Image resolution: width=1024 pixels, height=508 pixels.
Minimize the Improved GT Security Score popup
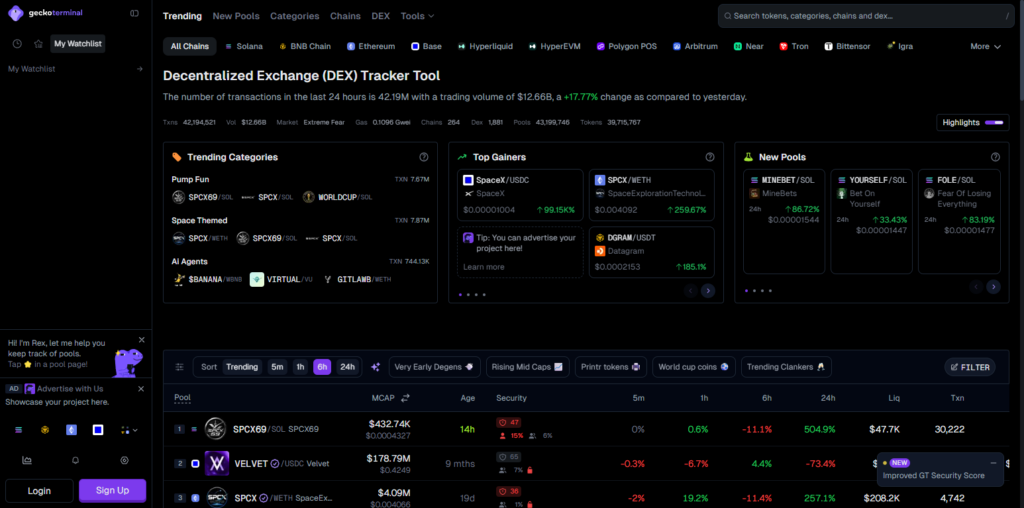[993, 463]
